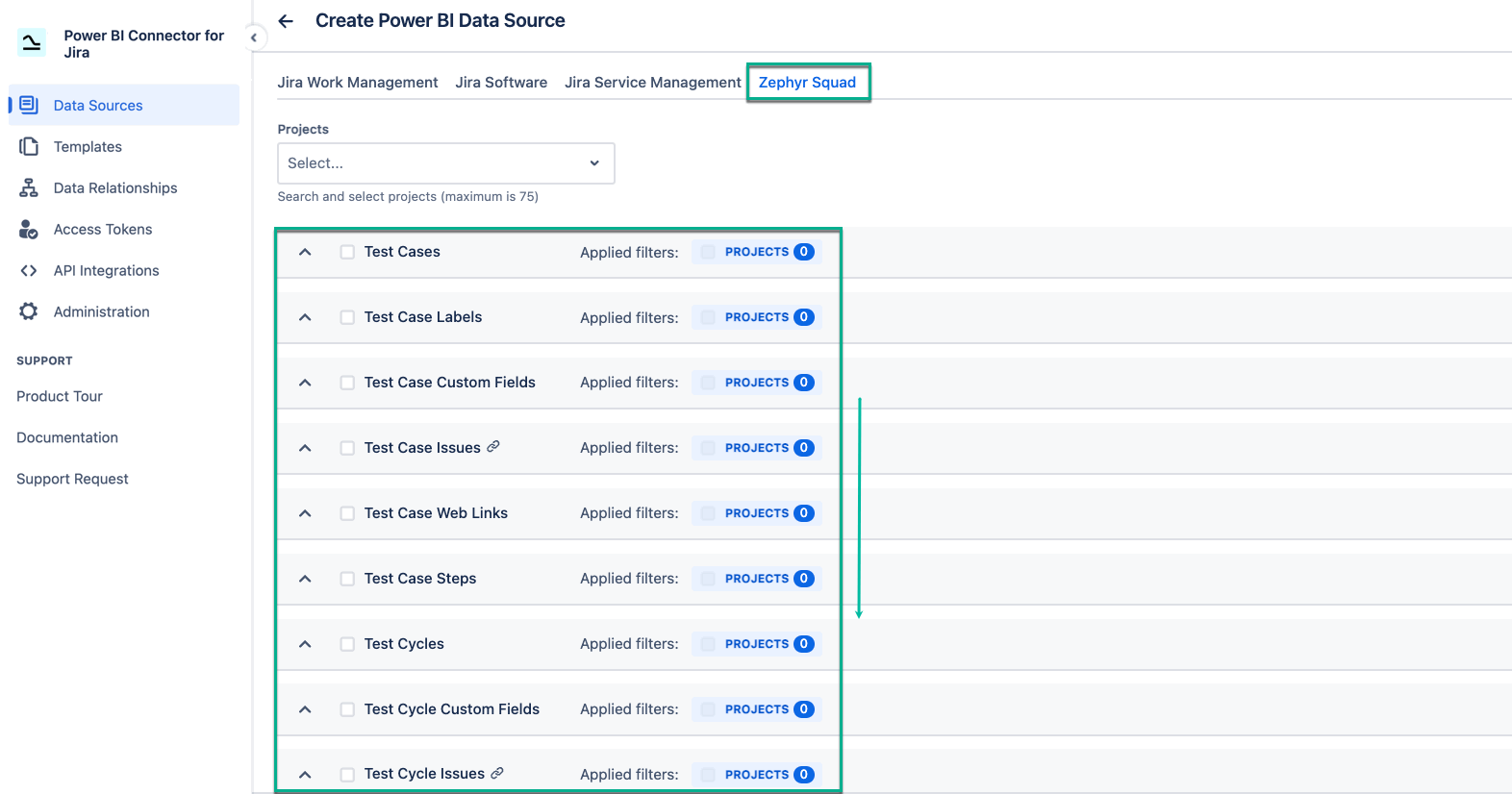Click the 'Search and select projects' hint text

coord(408,196)
